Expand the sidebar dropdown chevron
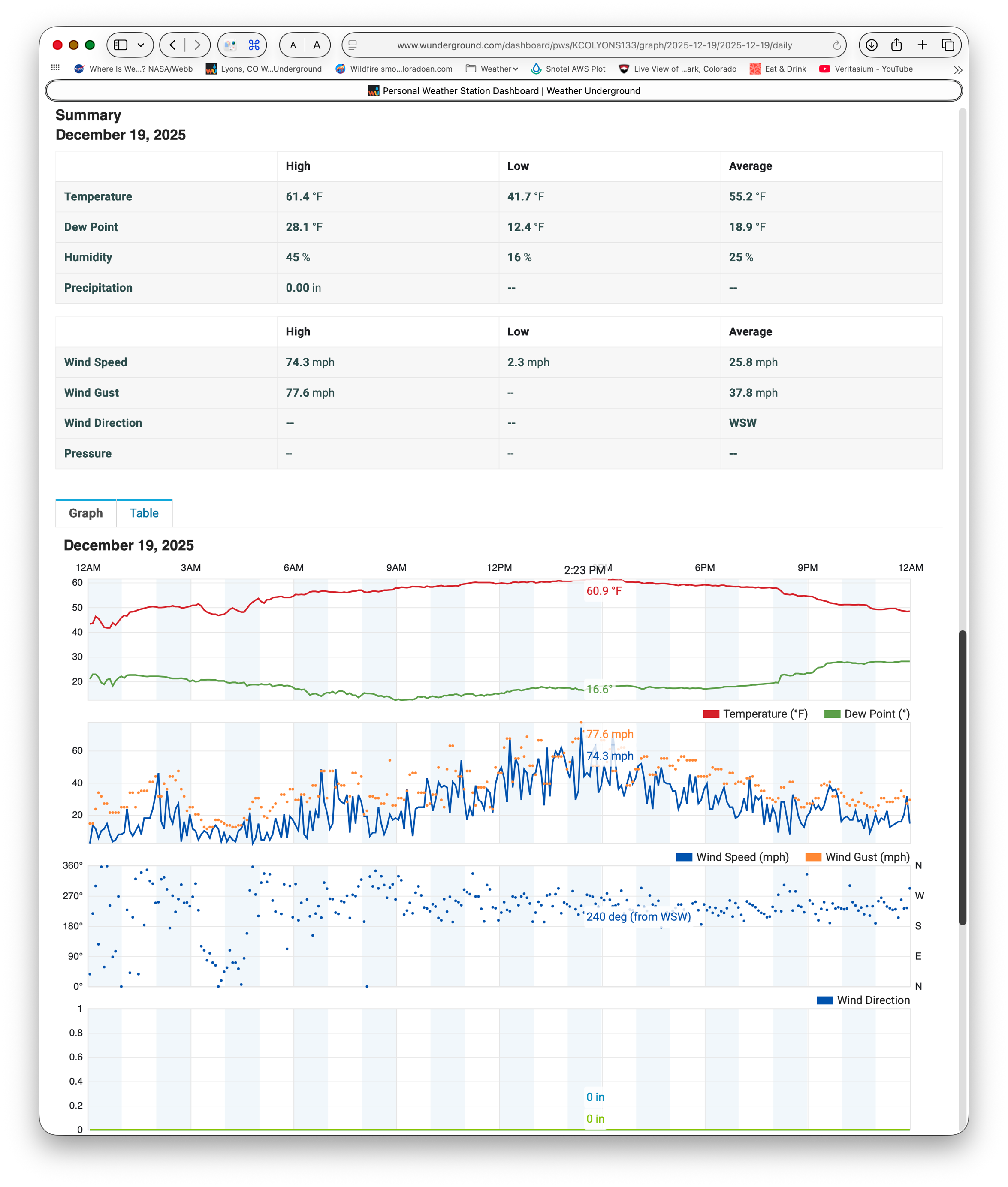Screen dimensions: 1008x1187 coord(141,45)
